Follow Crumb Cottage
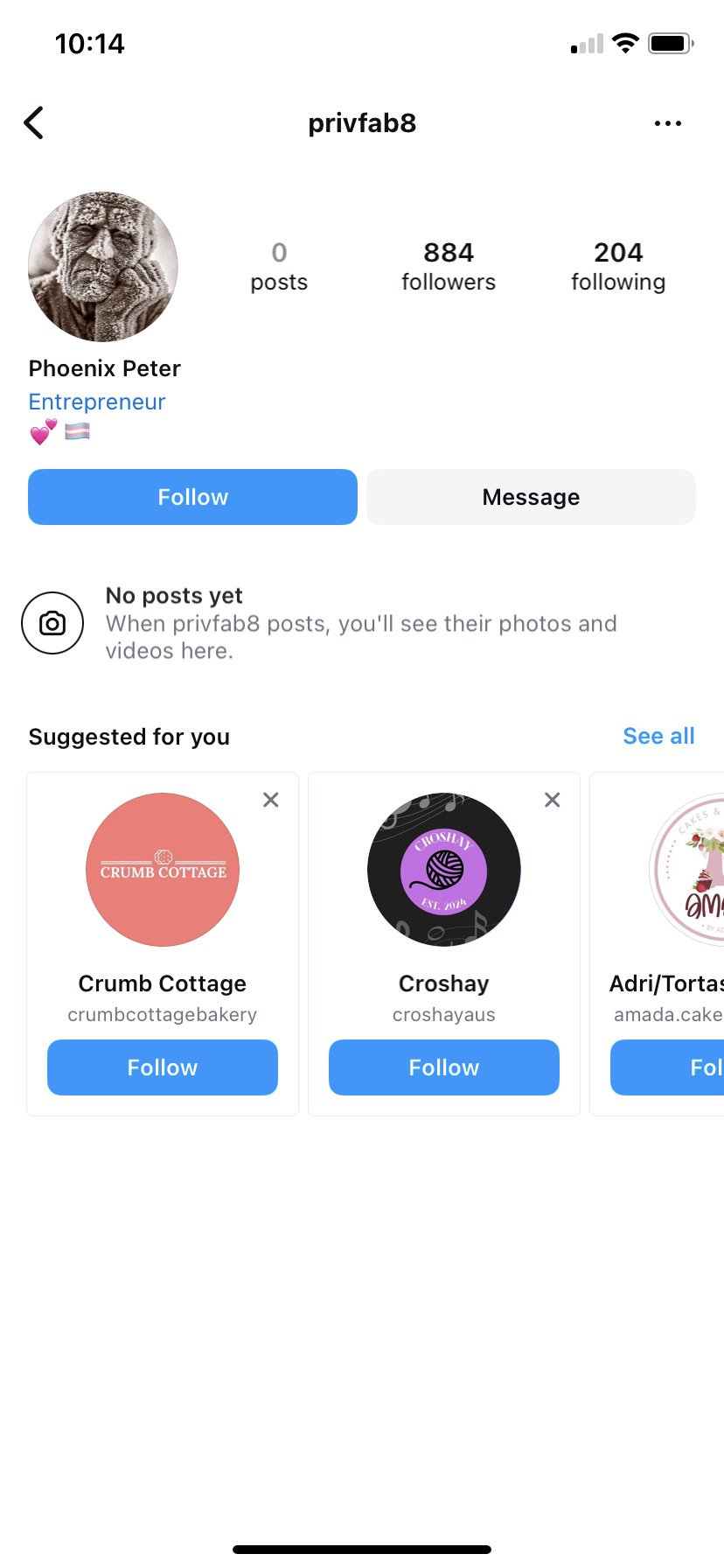This screenshot has height=1568, width=724. (163, 1067)
